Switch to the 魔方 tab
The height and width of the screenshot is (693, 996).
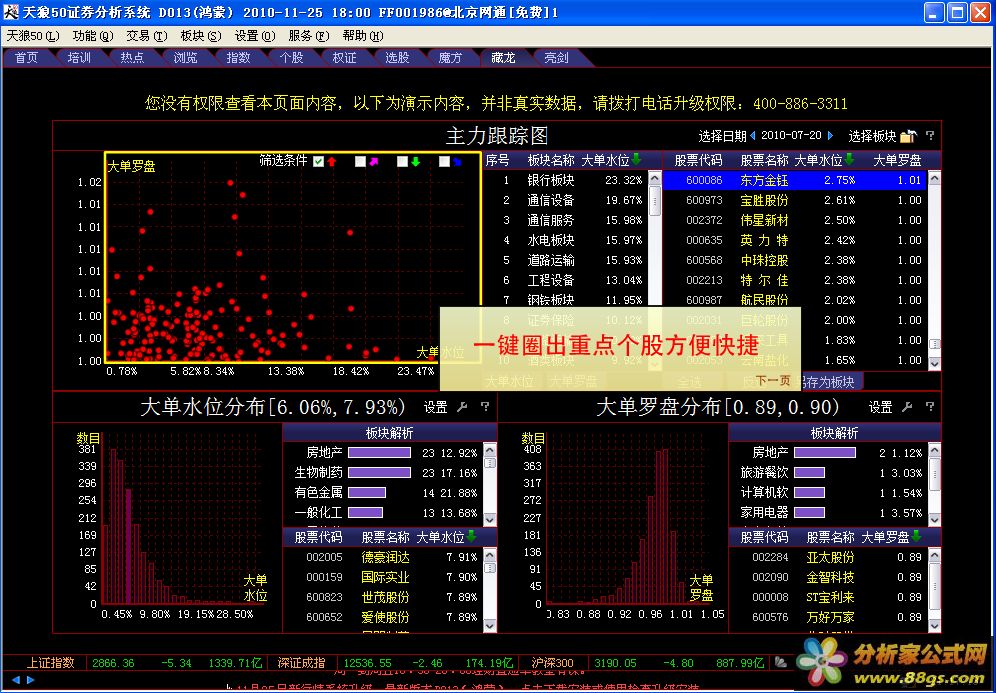[450, 58]
